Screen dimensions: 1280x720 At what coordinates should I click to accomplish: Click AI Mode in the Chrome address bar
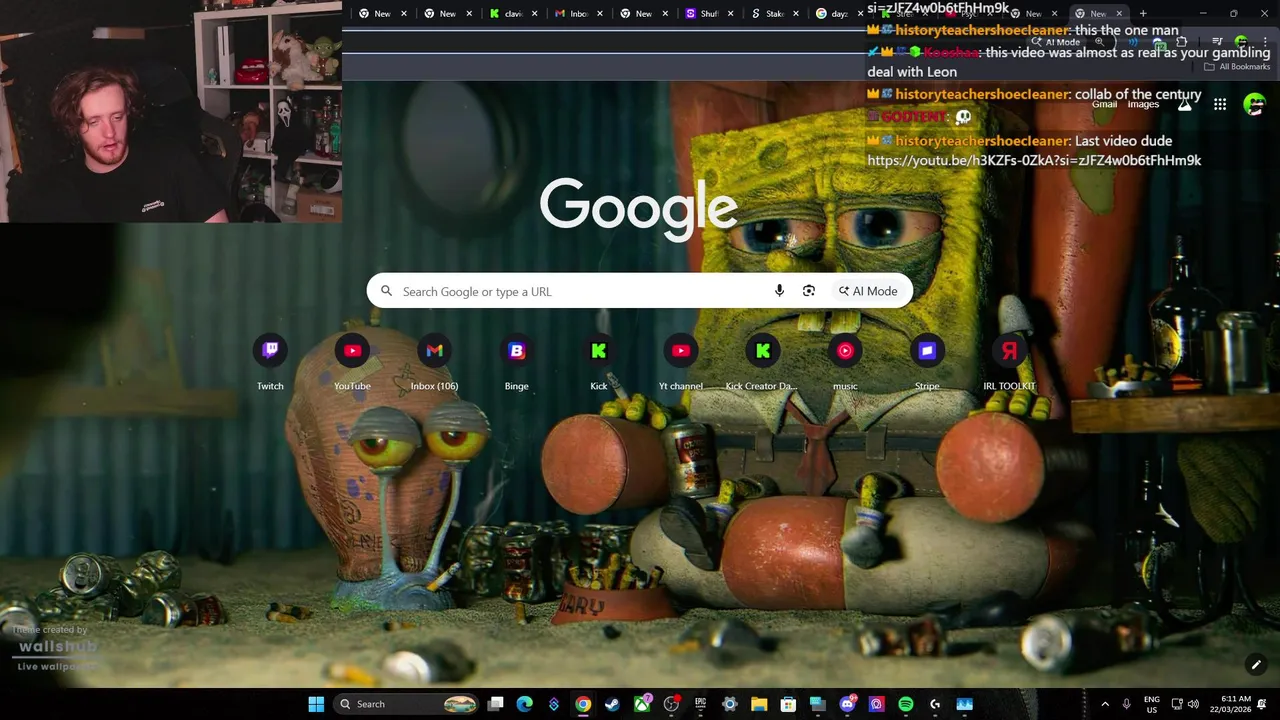(1056, 42)
